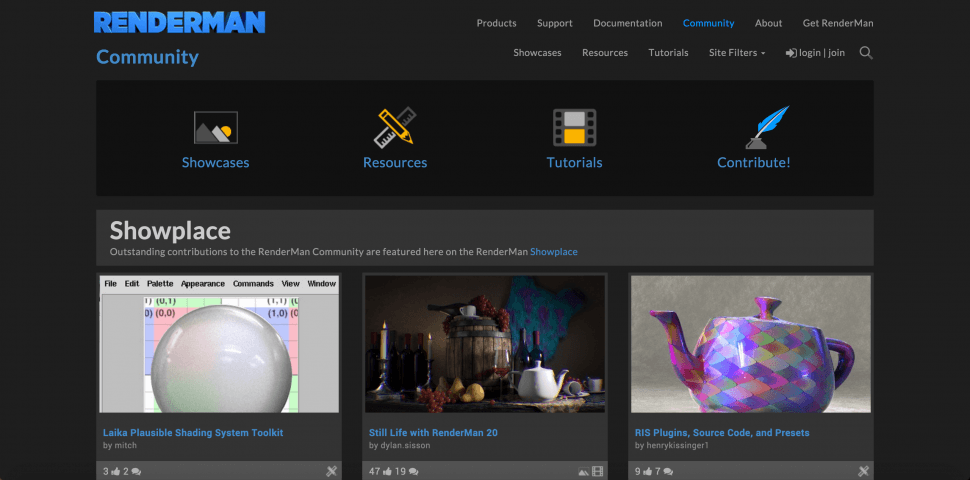The width and height of the screenshot is (970, 480).
Task: Open Still Life with RenderMan 20 title
Action: pyautogui.click(x=433, y=433)
